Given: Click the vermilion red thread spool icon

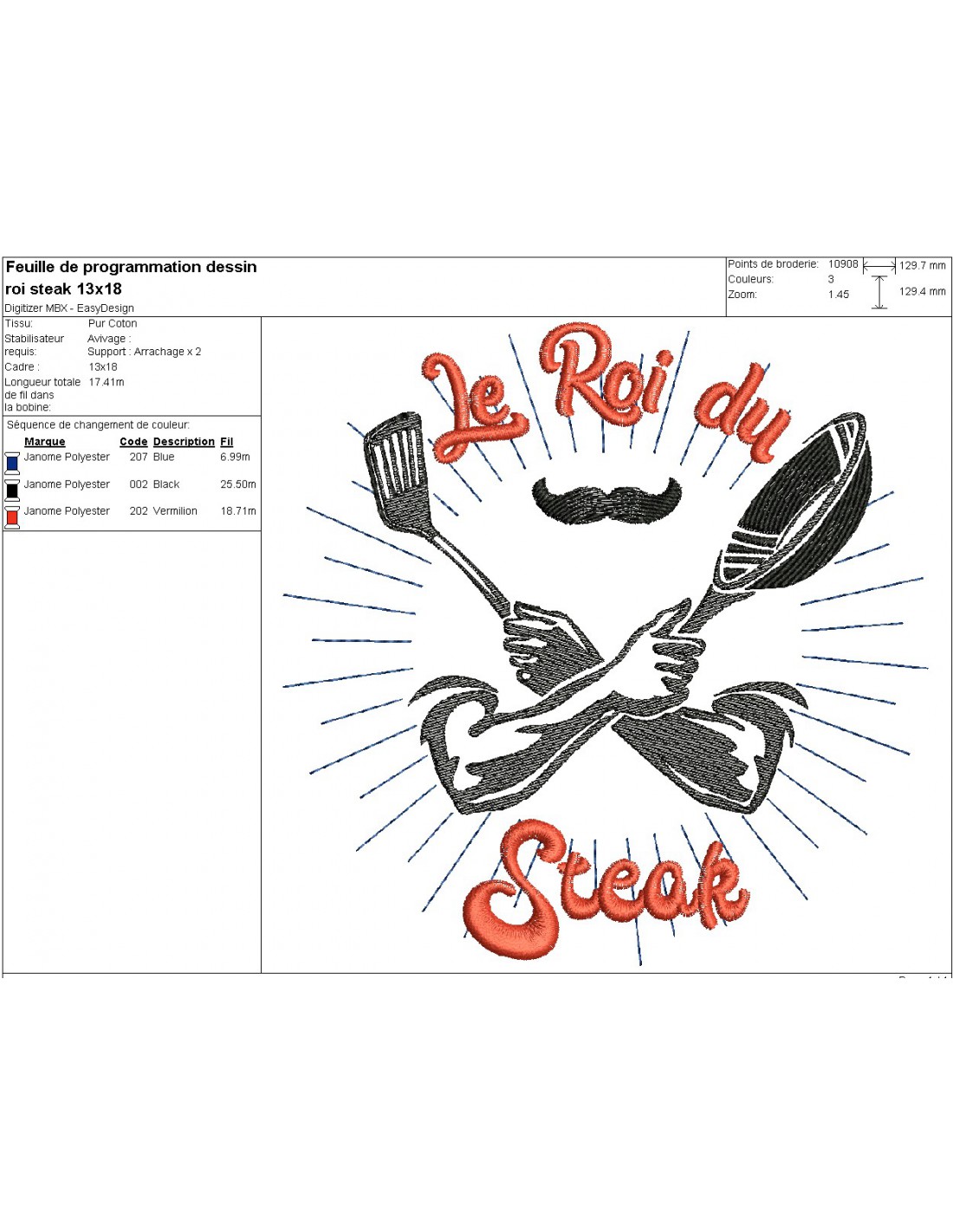Looking at the screenshot, I should 12,517.
